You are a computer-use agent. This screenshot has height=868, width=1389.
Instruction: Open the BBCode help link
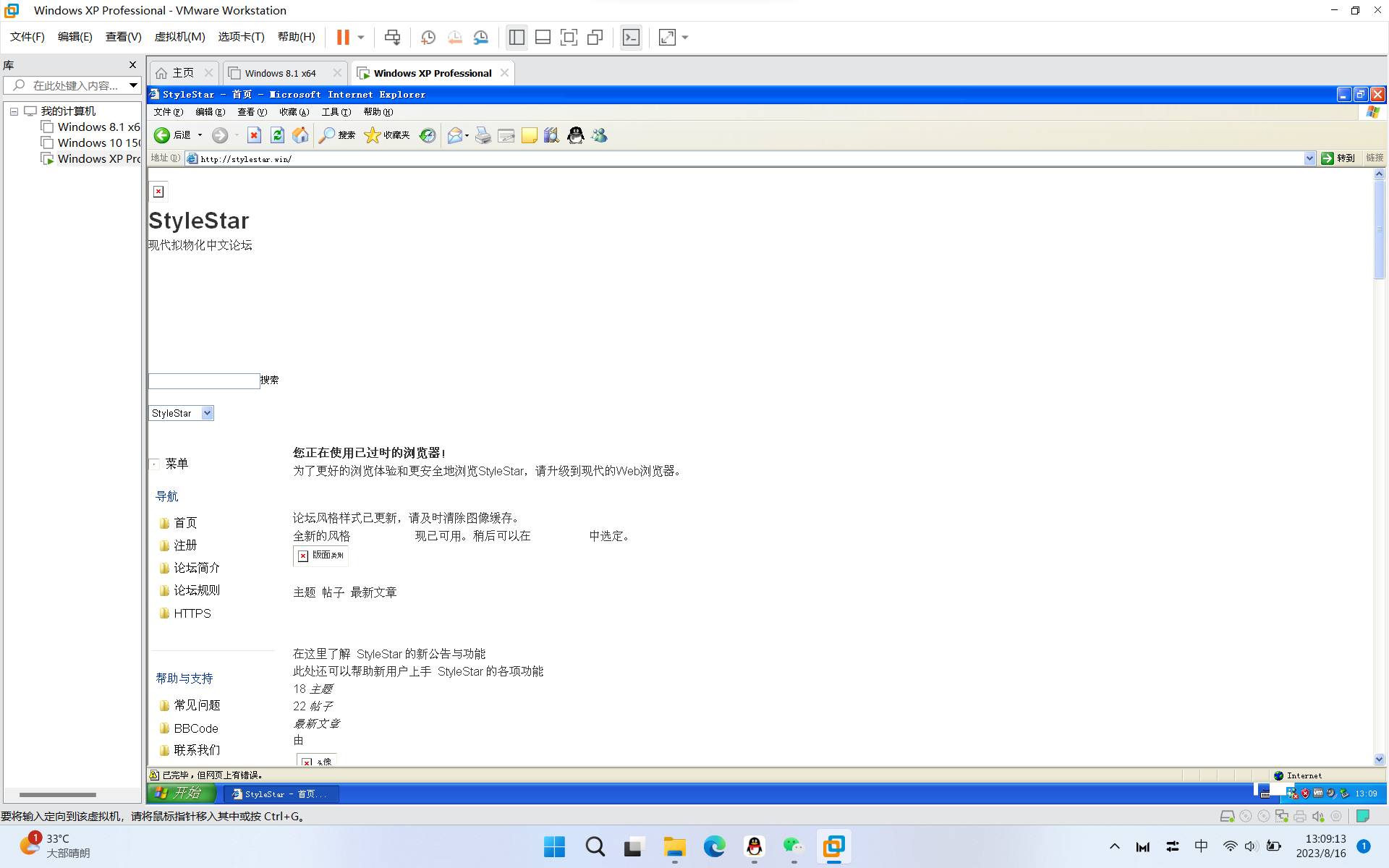click(196, 728)
